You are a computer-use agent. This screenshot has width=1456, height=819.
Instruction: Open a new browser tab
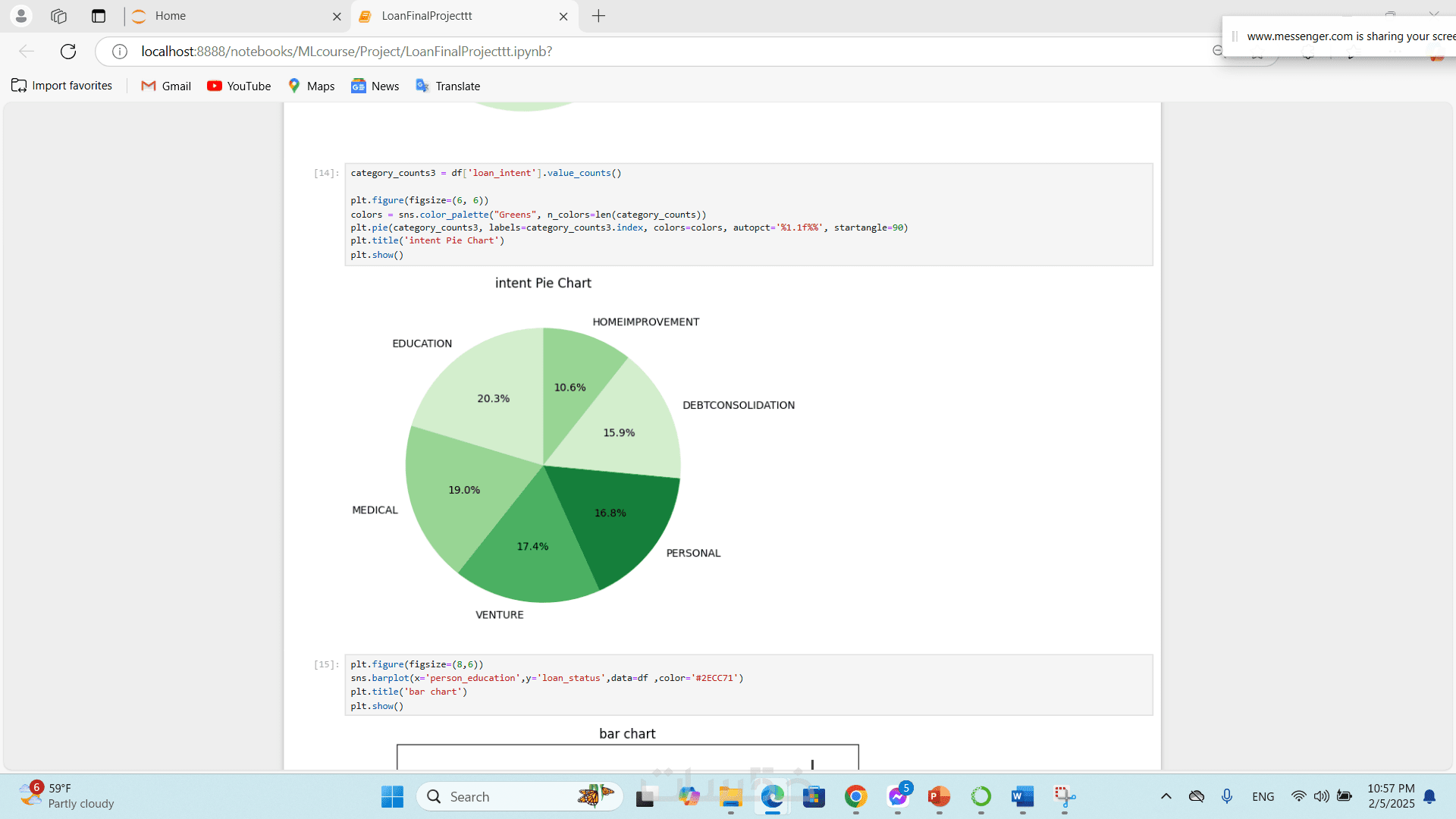pyautogui.click(x=598, y=16)
